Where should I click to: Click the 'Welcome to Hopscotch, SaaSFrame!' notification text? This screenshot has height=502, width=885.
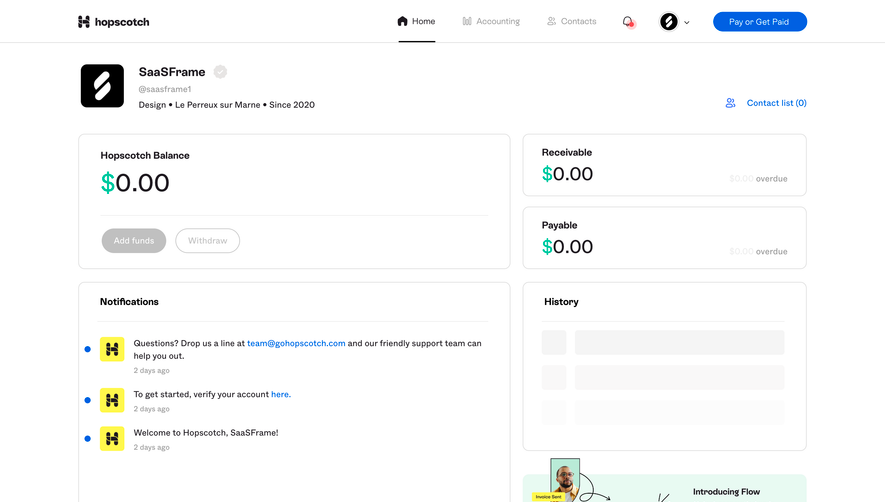click(x=206, y=433)
